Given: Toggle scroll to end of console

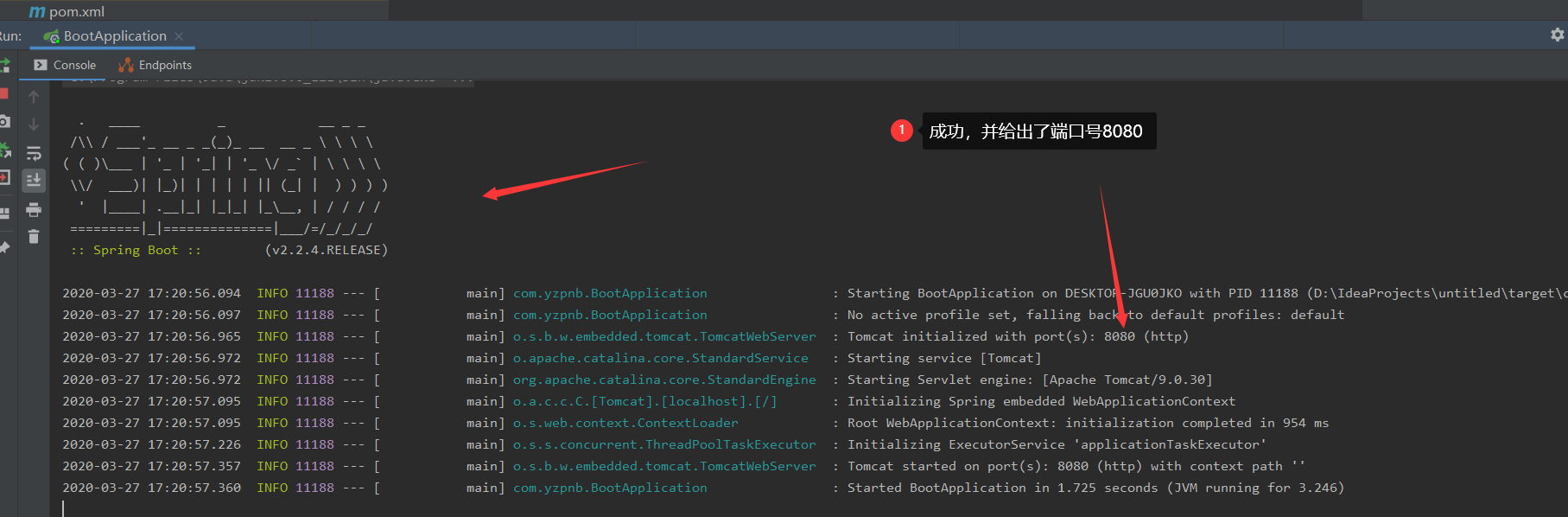Looking at the screenshot, I should point(34,180).
